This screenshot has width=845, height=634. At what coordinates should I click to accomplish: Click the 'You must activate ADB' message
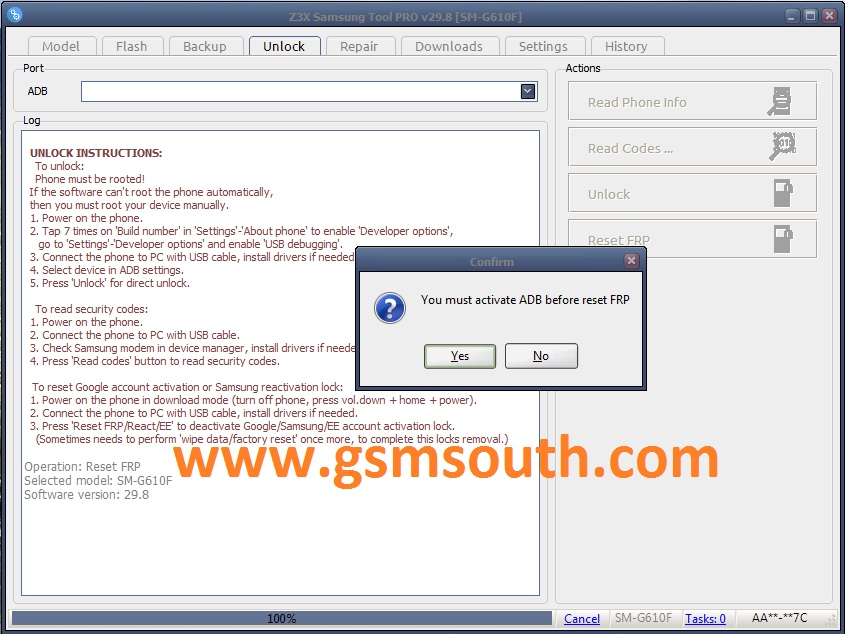tap(525, 300)
